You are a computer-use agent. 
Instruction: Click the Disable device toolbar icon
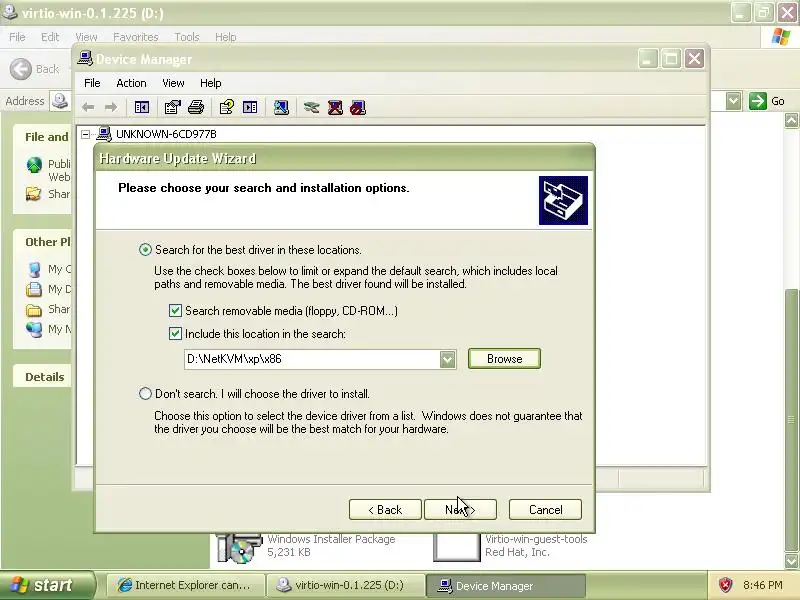(x=358, y=107)
